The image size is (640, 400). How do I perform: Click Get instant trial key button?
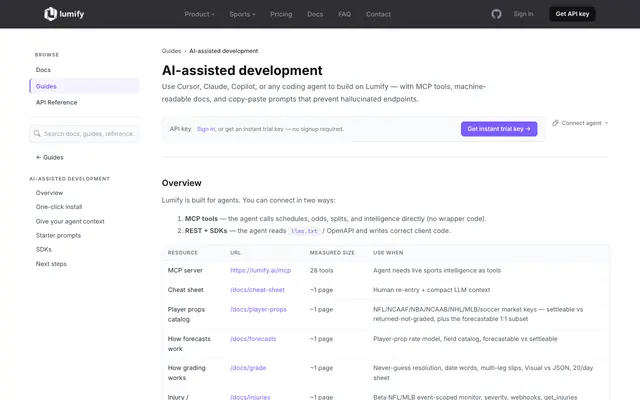point(499,129)
